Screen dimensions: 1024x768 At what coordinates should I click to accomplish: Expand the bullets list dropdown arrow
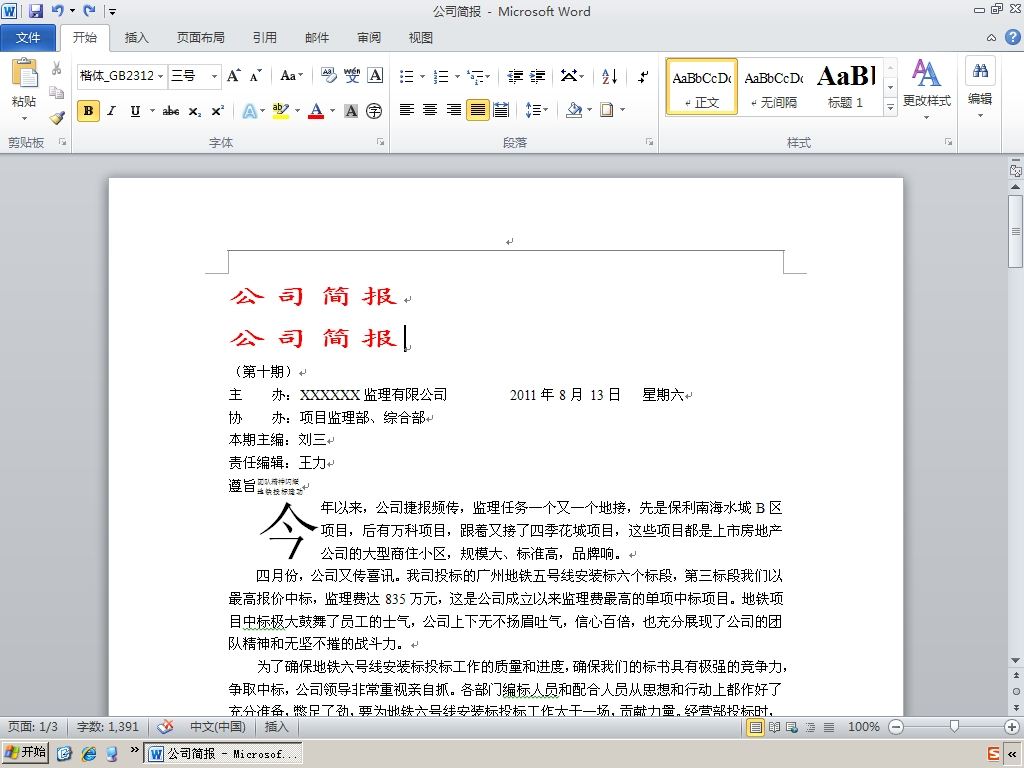click(423, 76)
